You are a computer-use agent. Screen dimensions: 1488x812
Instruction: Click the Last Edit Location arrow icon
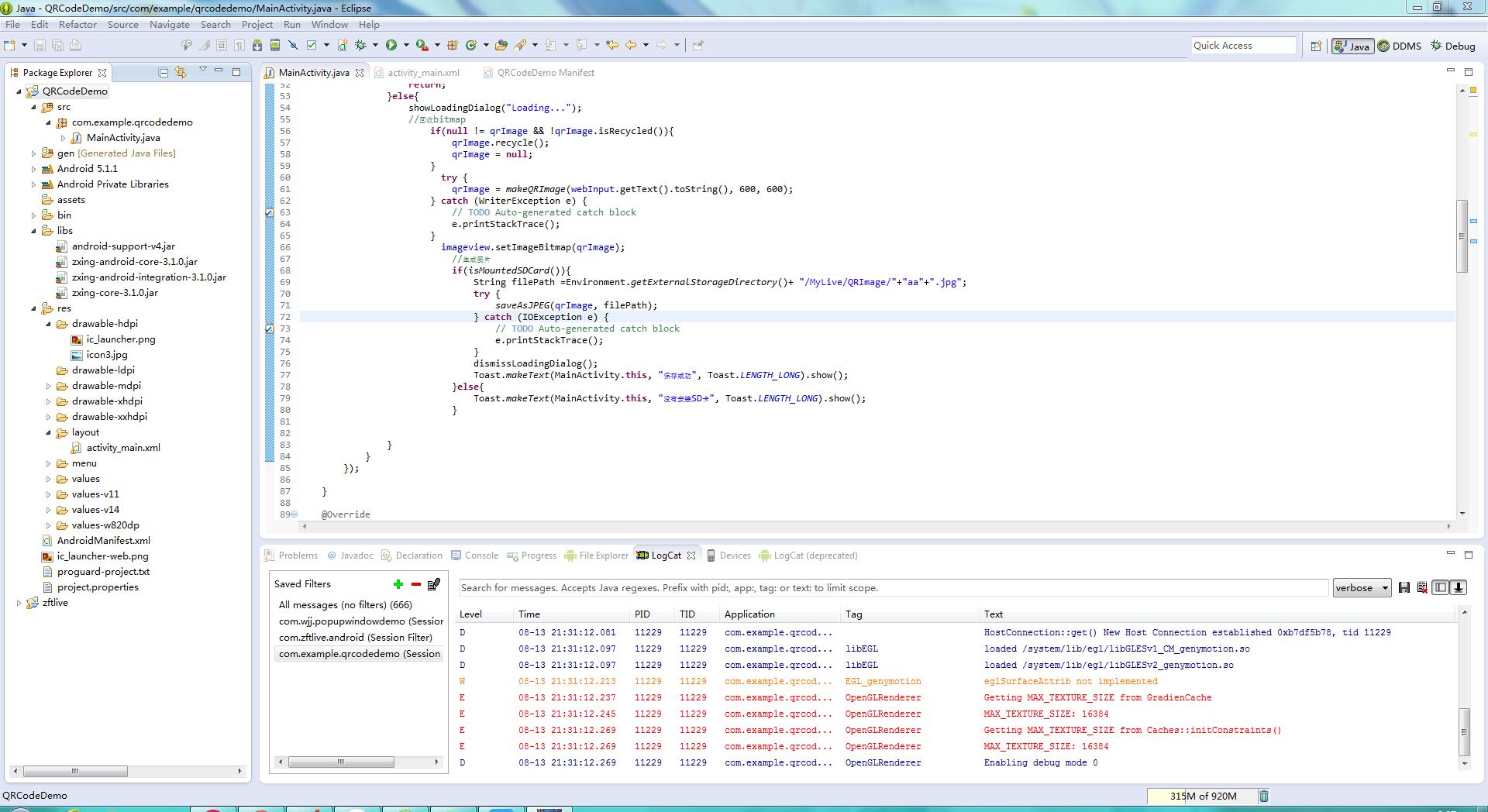612,45
